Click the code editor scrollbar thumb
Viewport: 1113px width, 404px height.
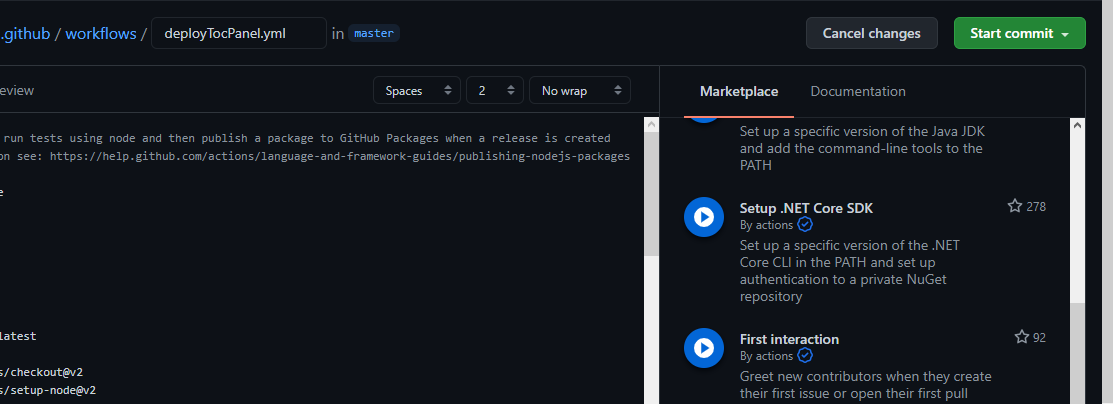point(651,195)
